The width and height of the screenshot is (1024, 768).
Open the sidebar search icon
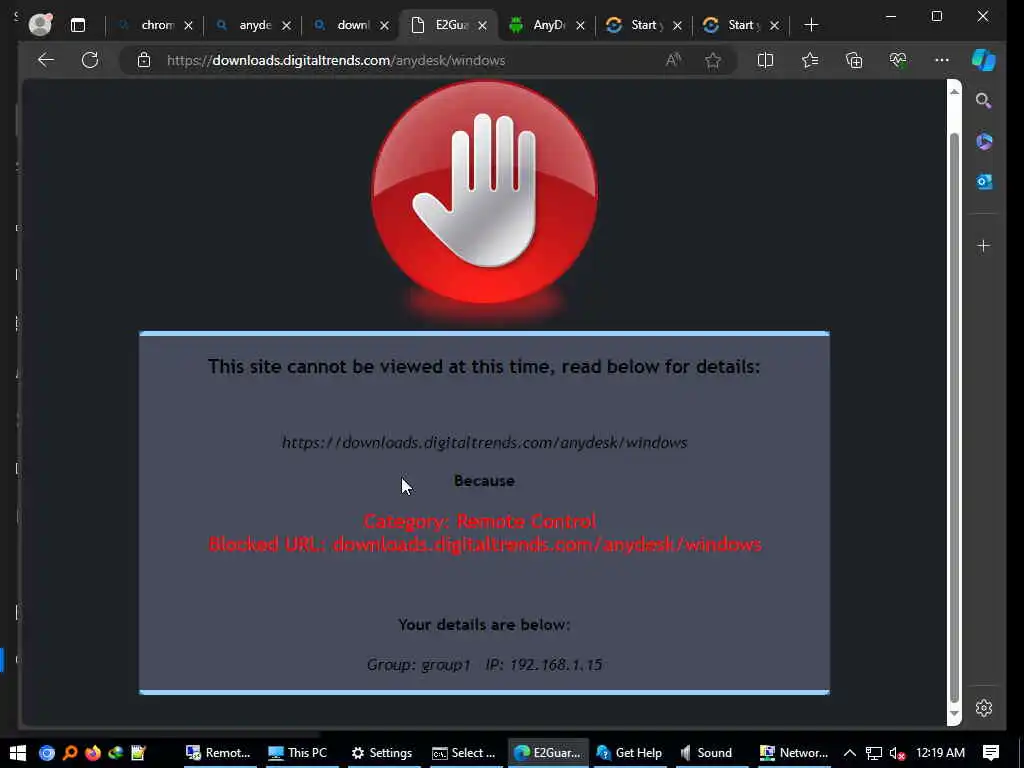(x=984, y=101)
